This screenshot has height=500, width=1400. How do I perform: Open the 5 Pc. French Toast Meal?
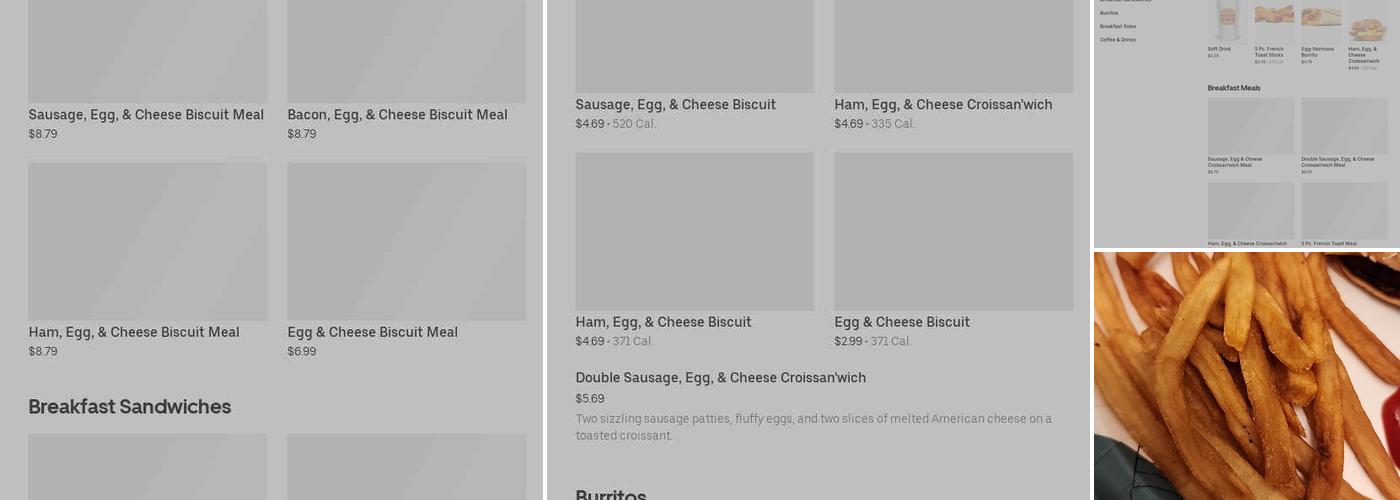point(1344,212)
